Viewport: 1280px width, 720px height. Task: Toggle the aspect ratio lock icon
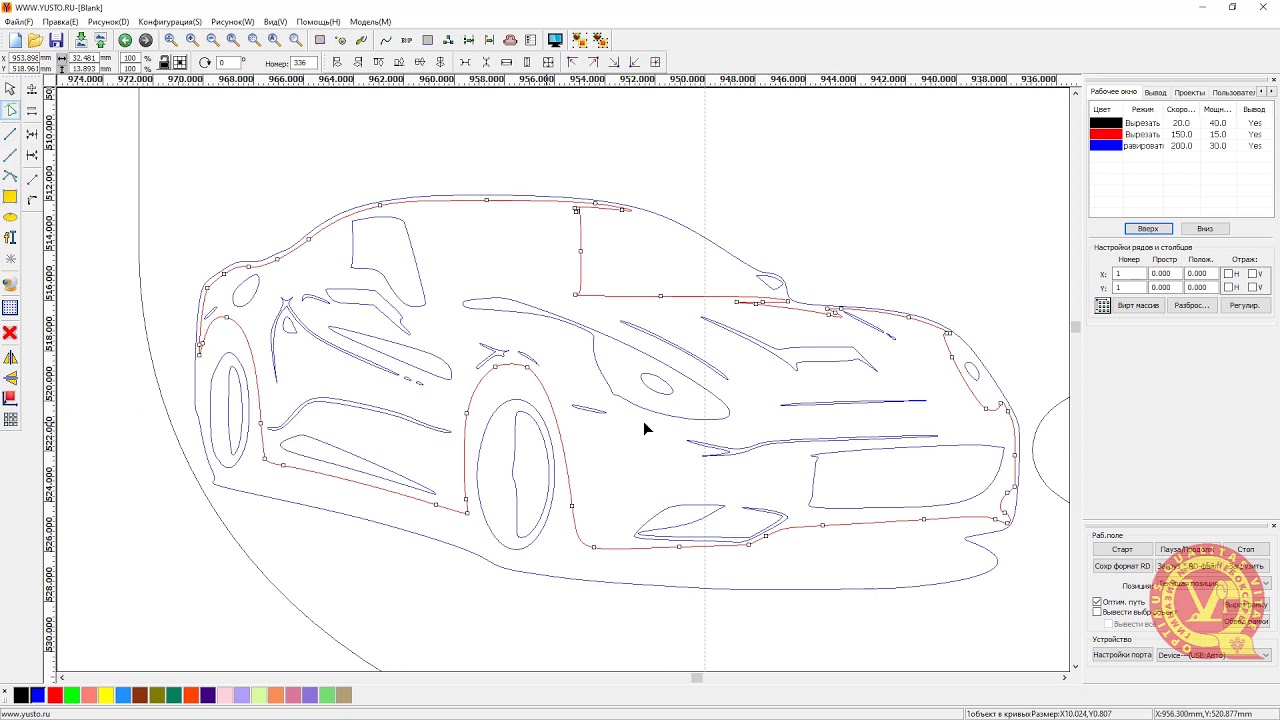(x=163, y=63)
